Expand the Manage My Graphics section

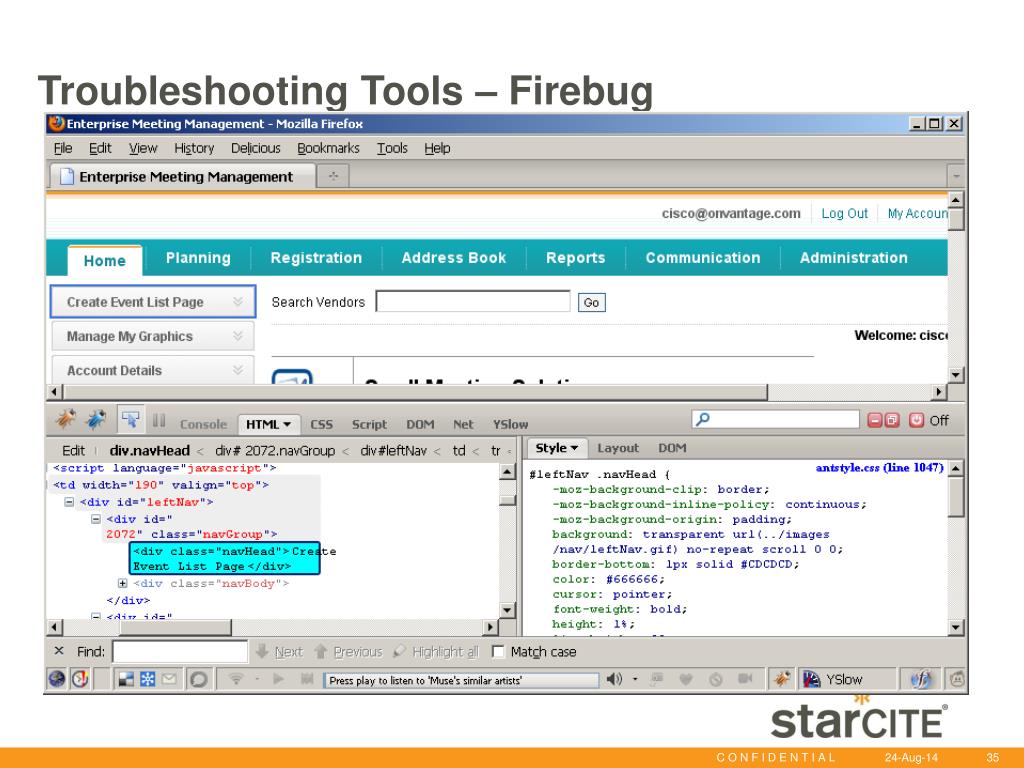click(x=238, y=336)
